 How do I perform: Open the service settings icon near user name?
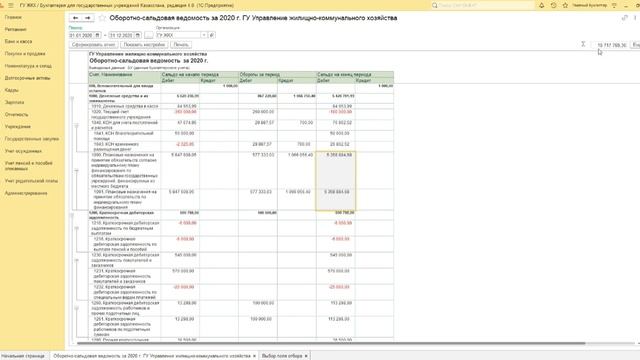point(614,5)
